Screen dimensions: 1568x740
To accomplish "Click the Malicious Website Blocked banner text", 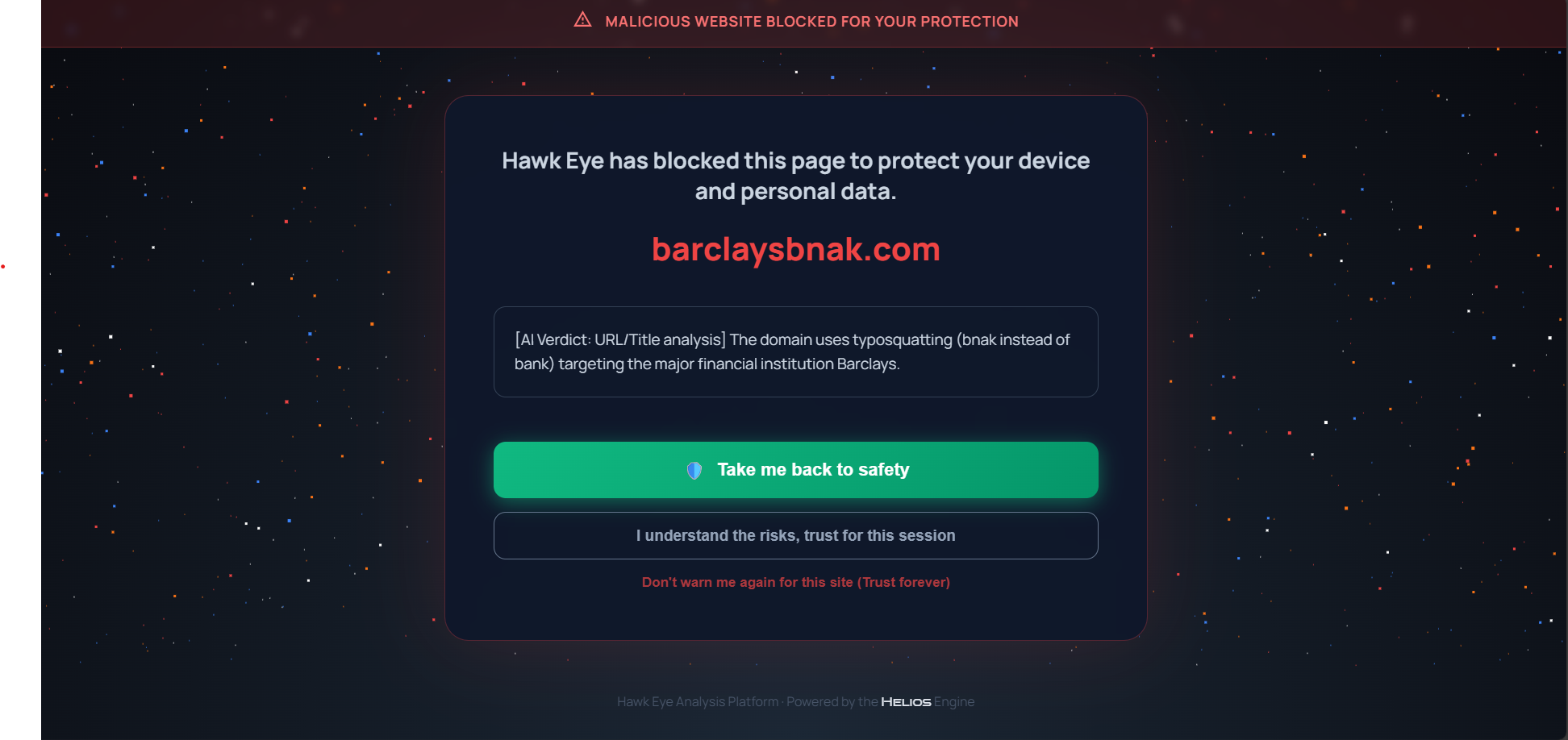I will pos(811,22).
